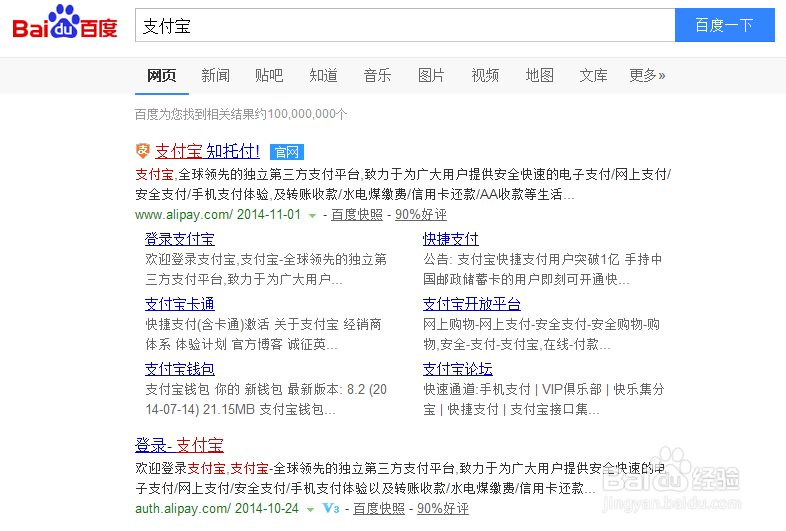
Task: Open the 更多» menu
Action: (647, 75)
